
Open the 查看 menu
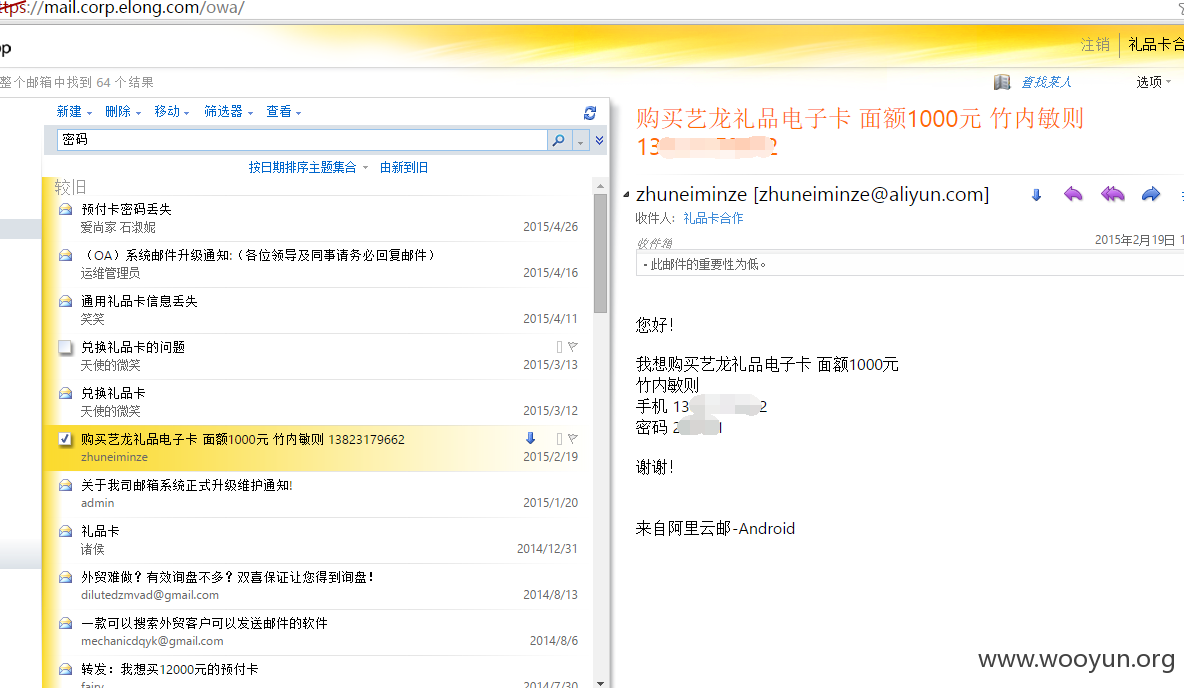click(283, 112)
